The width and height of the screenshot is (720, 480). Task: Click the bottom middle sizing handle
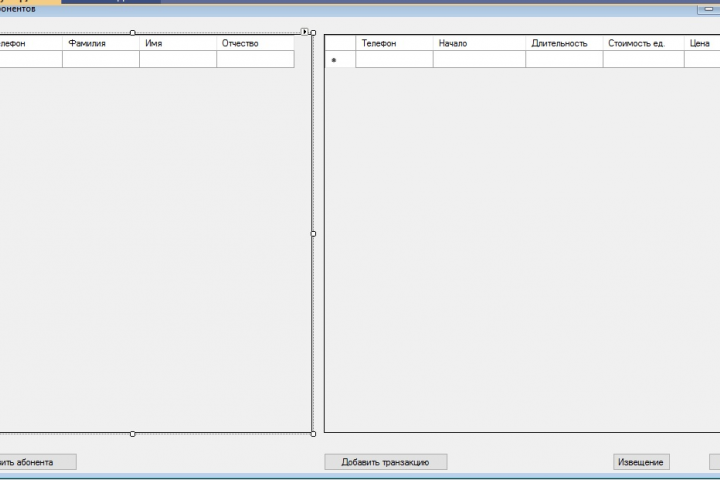133,434
